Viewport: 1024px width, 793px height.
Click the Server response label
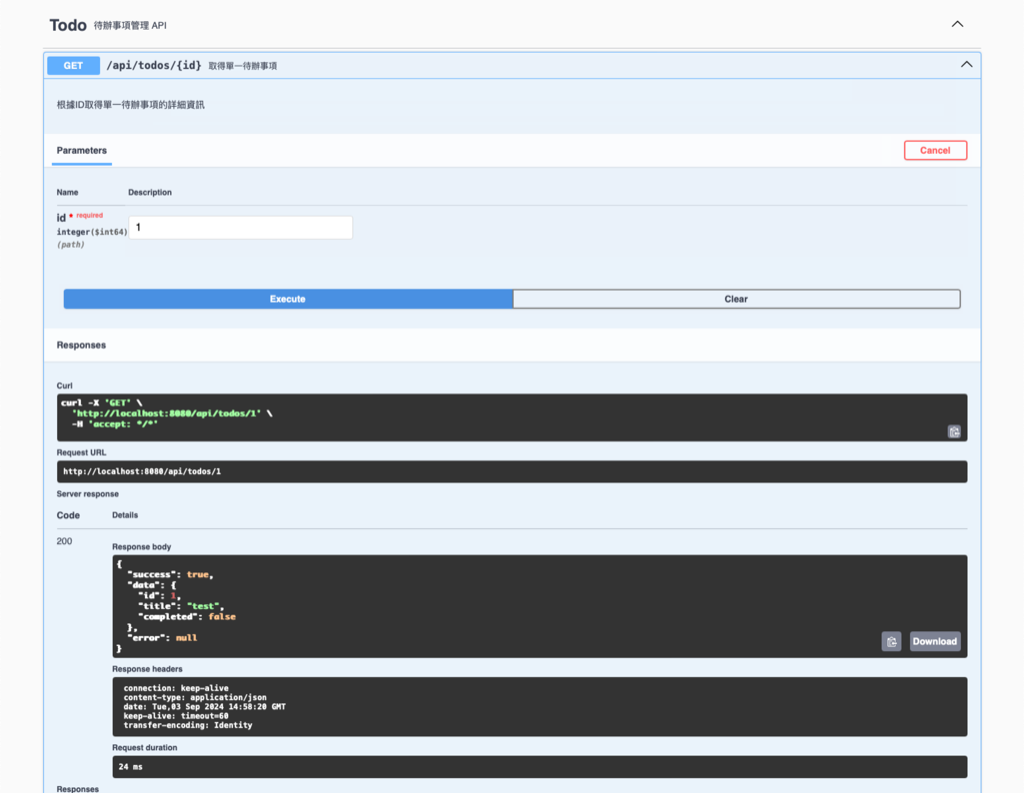coord(88,494)
